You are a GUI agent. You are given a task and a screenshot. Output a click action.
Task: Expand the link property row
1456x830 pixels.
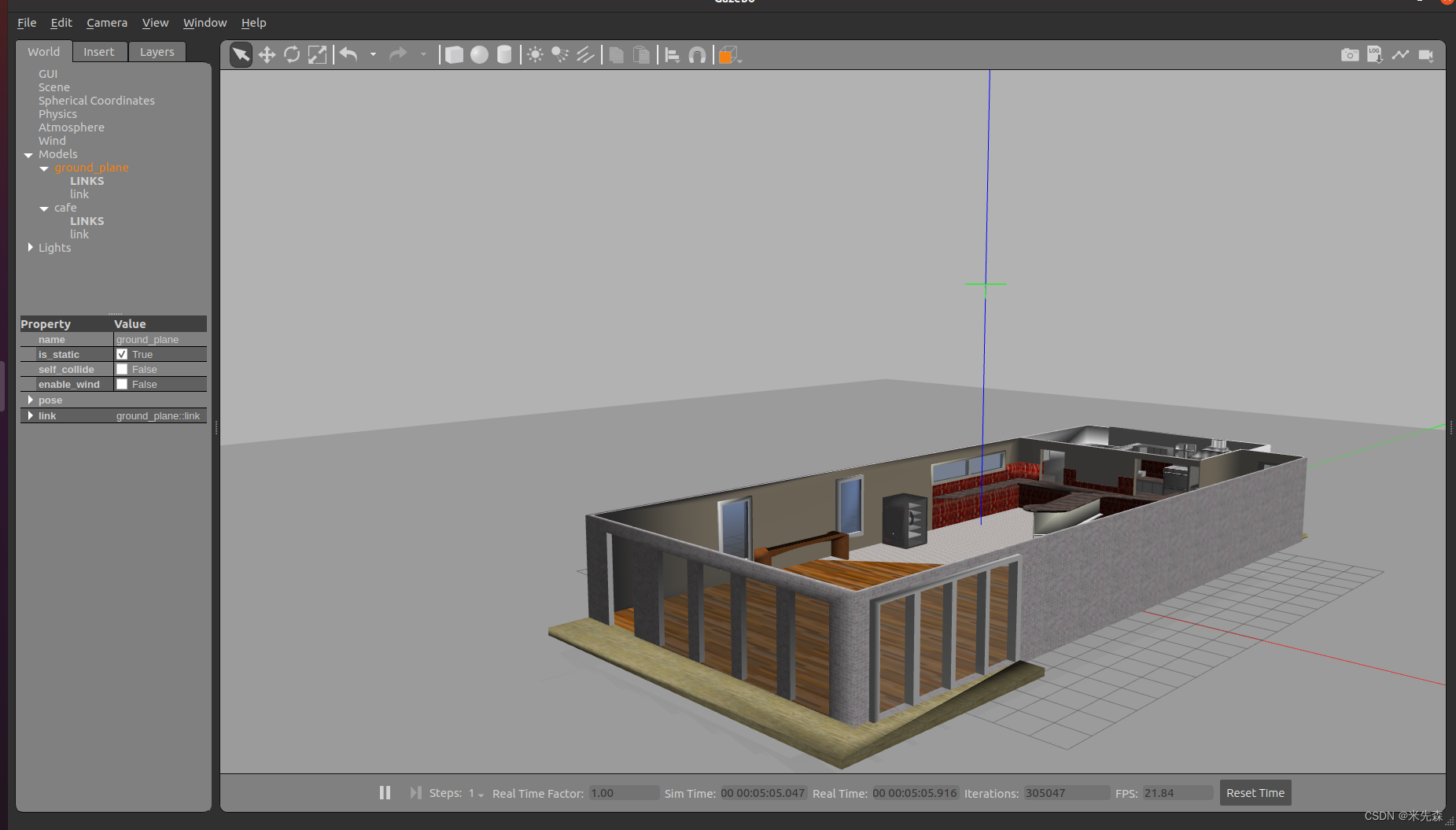pyautogui.click(x=30, y=415)
